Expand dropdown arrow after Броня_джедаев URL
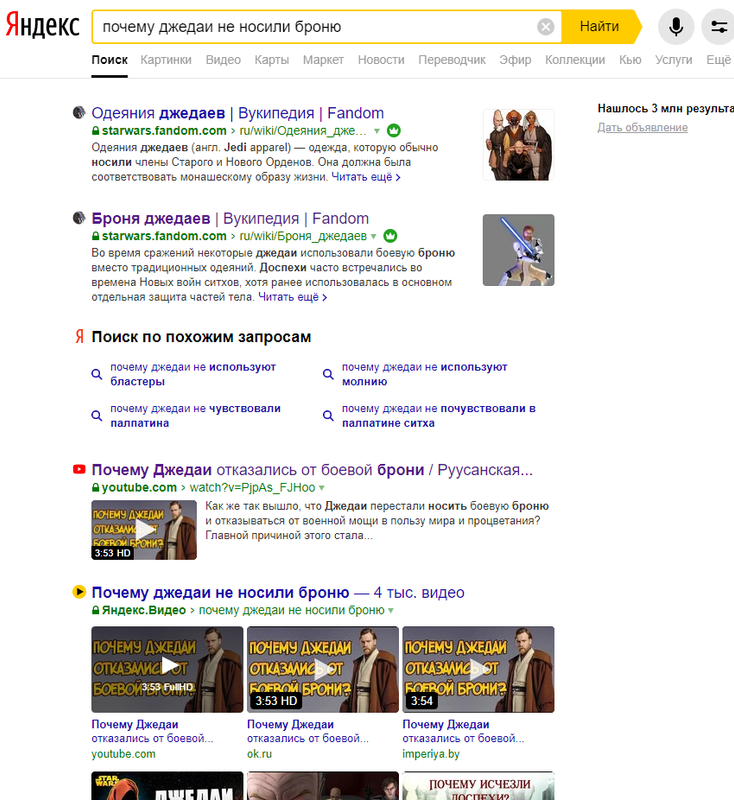The image size is (734, 800). 373,236
